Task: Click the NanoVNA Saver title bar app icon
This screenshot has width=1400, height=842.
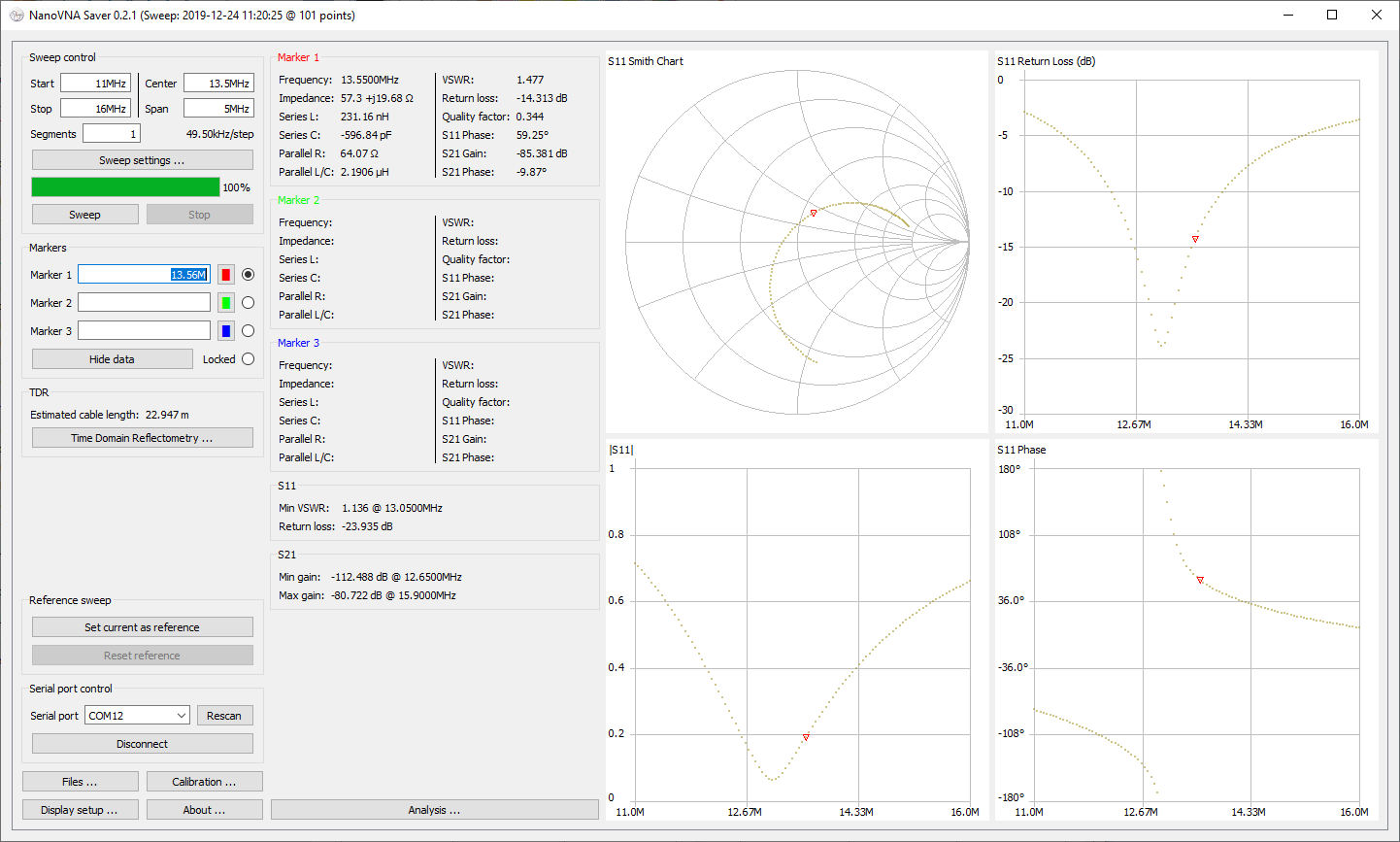Action: pos(16,16)
